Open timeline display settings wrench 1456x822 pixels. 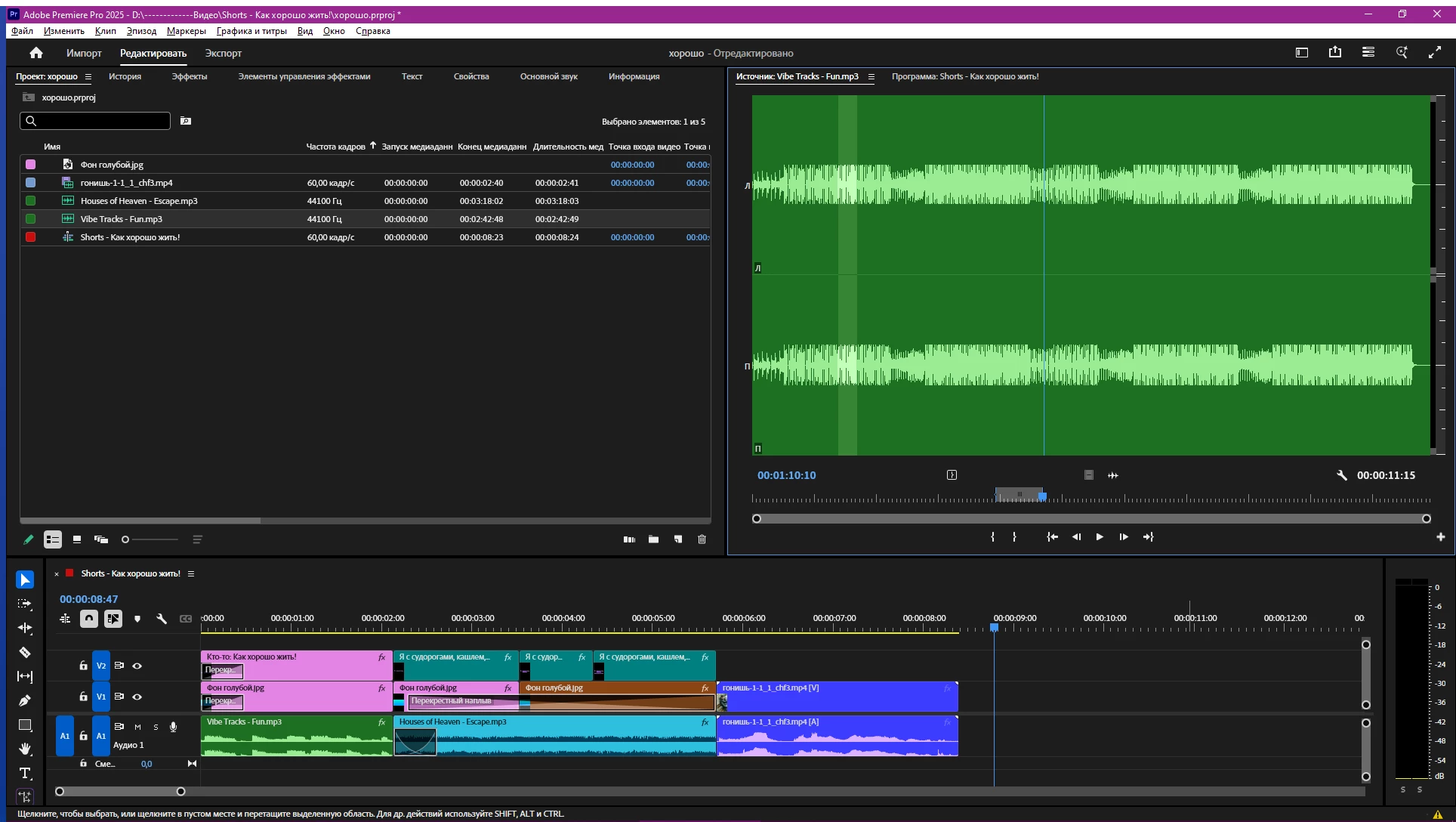point(162,619)
